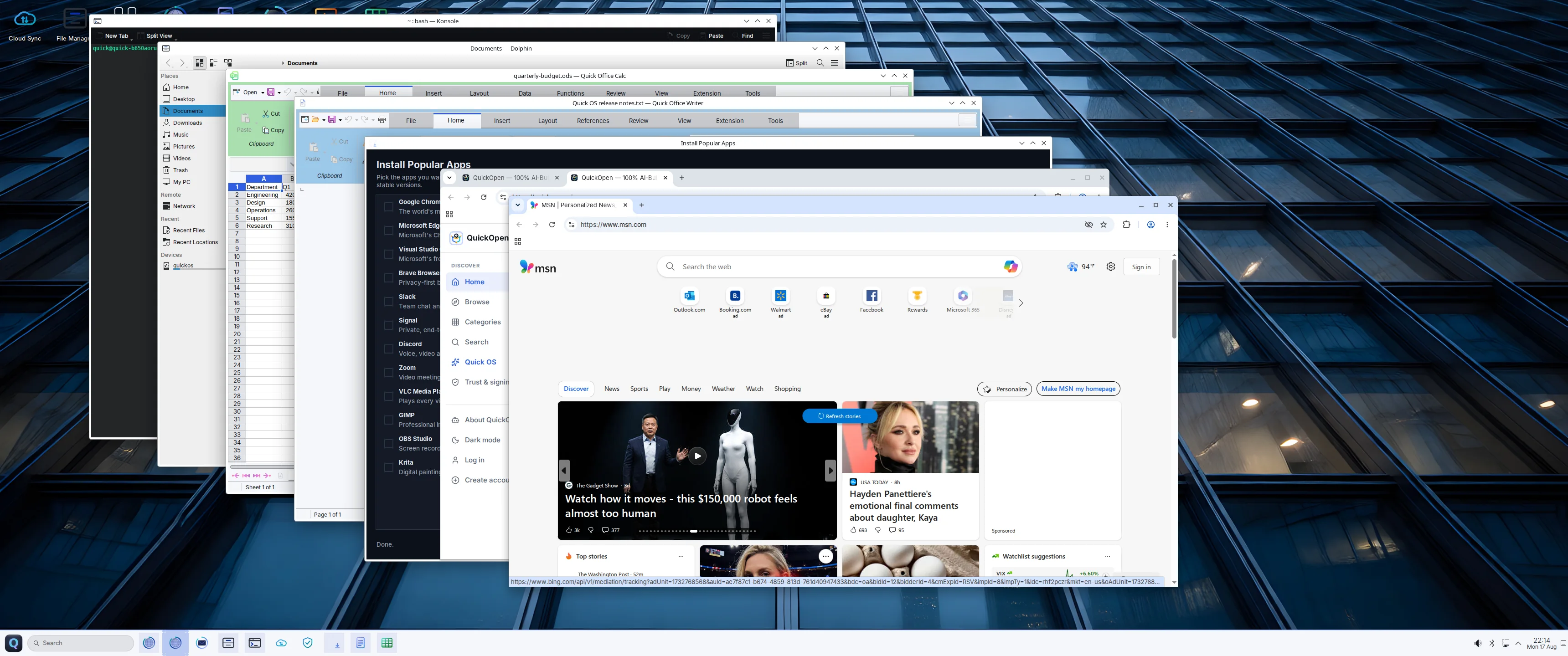Screen dimensions: 1568x656
Task: Open the browser three-dot menu
Action: [1167, 225]
